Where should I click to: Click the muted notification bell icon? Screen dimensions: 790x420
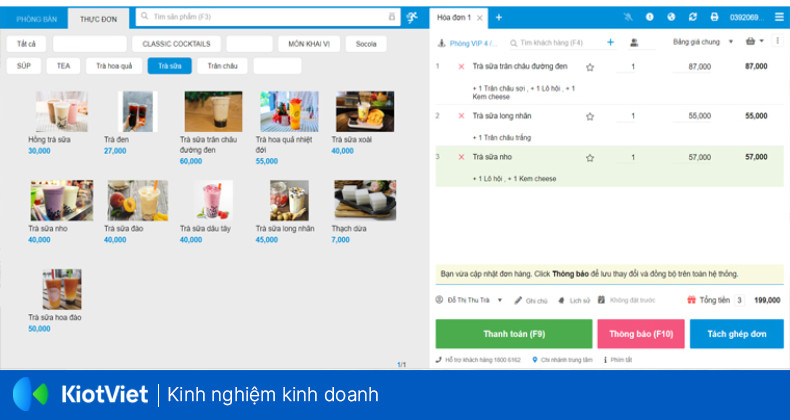[x=628, y=17]
